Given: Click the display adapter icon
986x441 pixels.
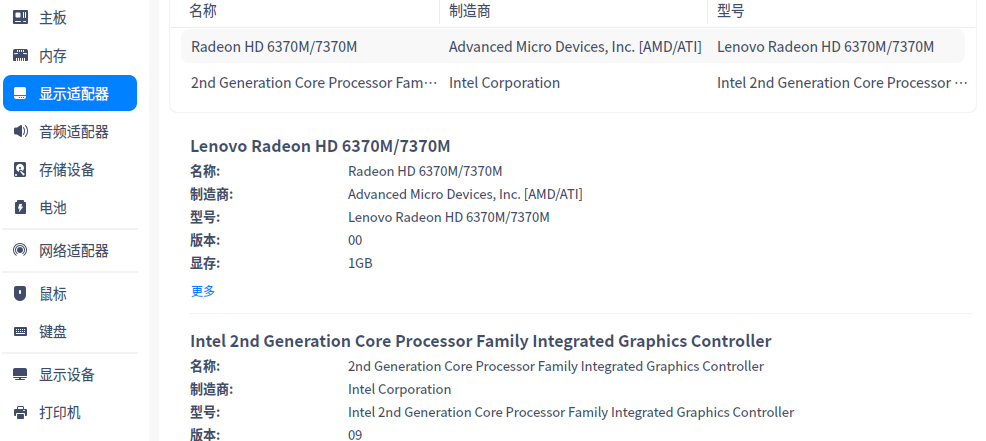Looking at the screenshot, I should point(20,94).
